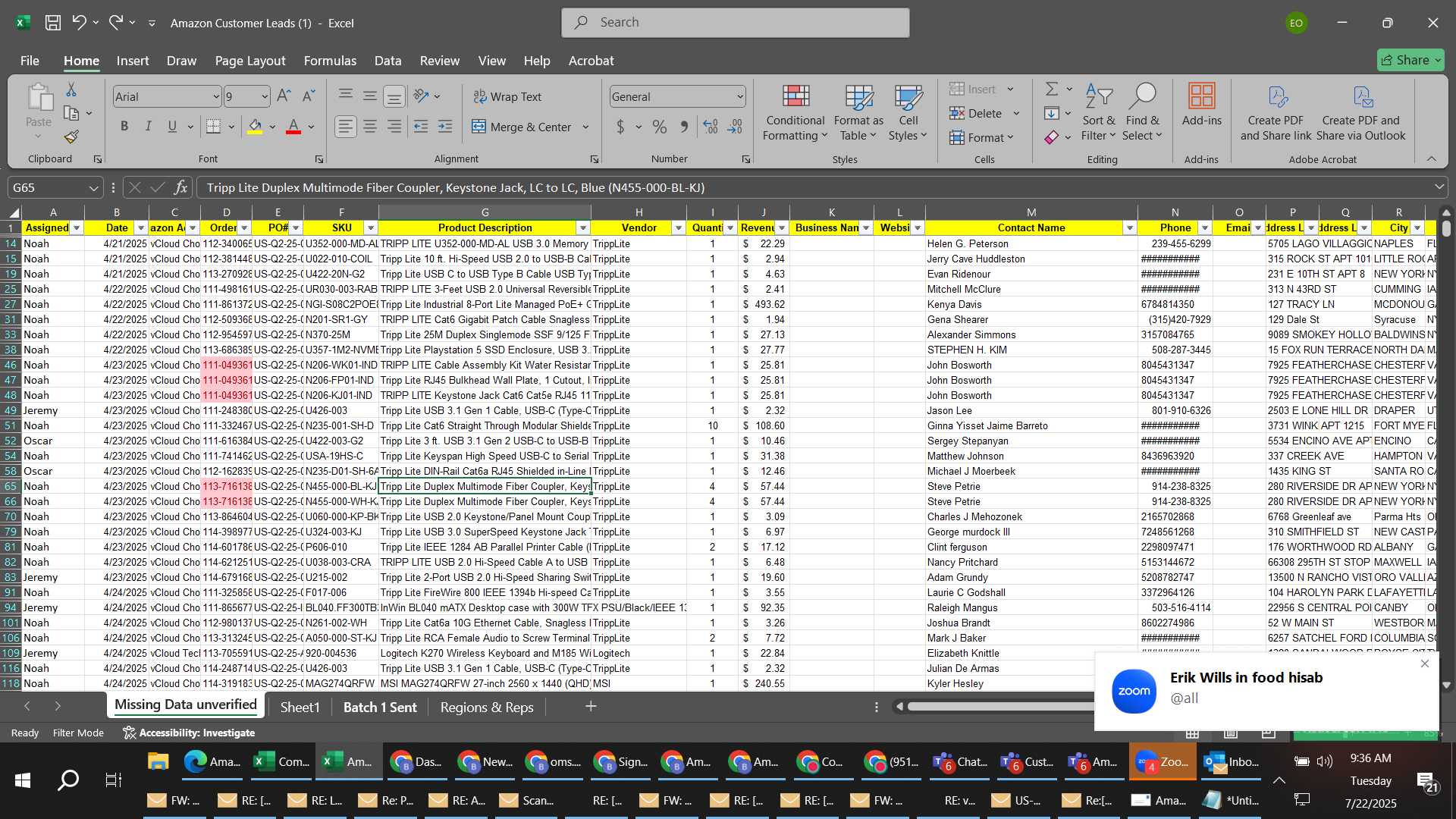The height and width of the screenshot is (819, 1456).
Task: Click the Save icon in title bar
Action: 53,23
